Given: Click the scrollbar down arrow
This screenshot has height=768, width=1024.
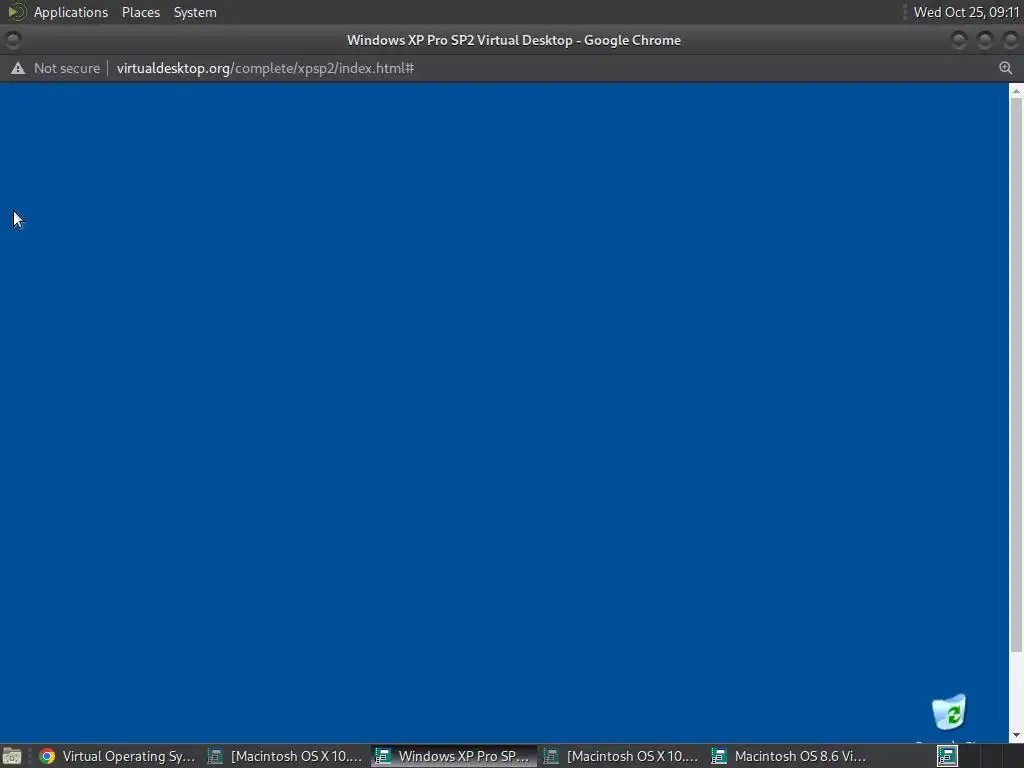Looking at the screenshot, I should 1016,735.
